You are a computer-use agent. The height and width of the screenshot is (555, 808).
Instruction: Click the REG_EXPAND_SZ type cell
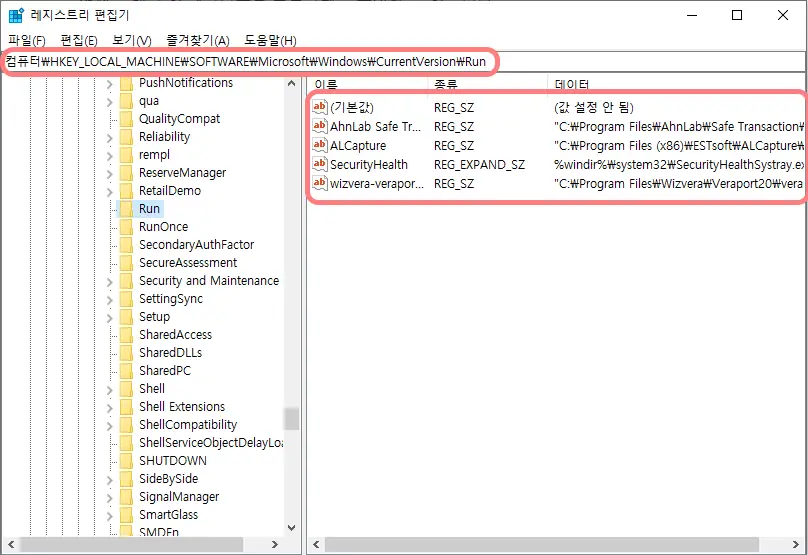tap(479, 165)
